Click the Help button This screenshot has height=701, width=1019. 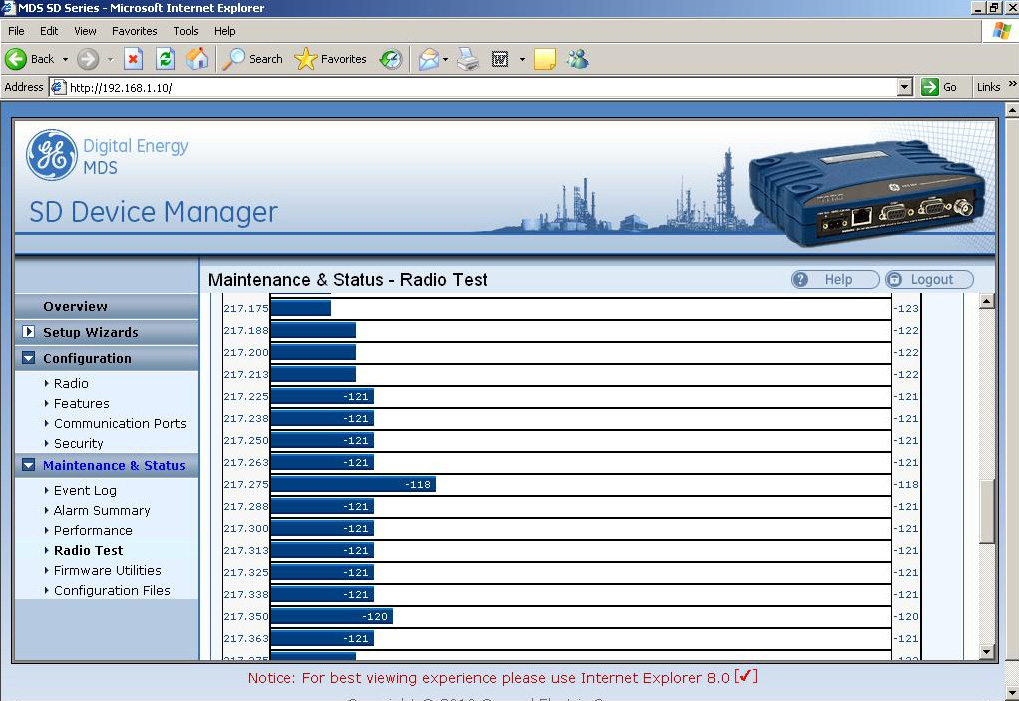[835, 280]
